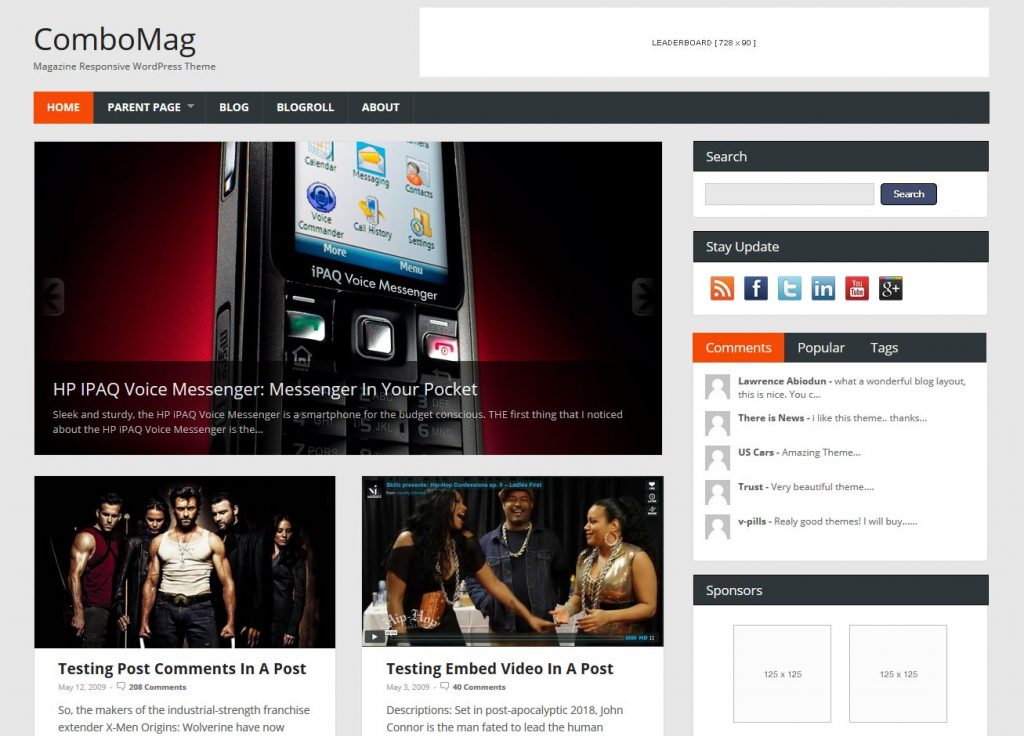
Task: Click the avatar beside US Cars comment
Action: [x=717, y=458]
